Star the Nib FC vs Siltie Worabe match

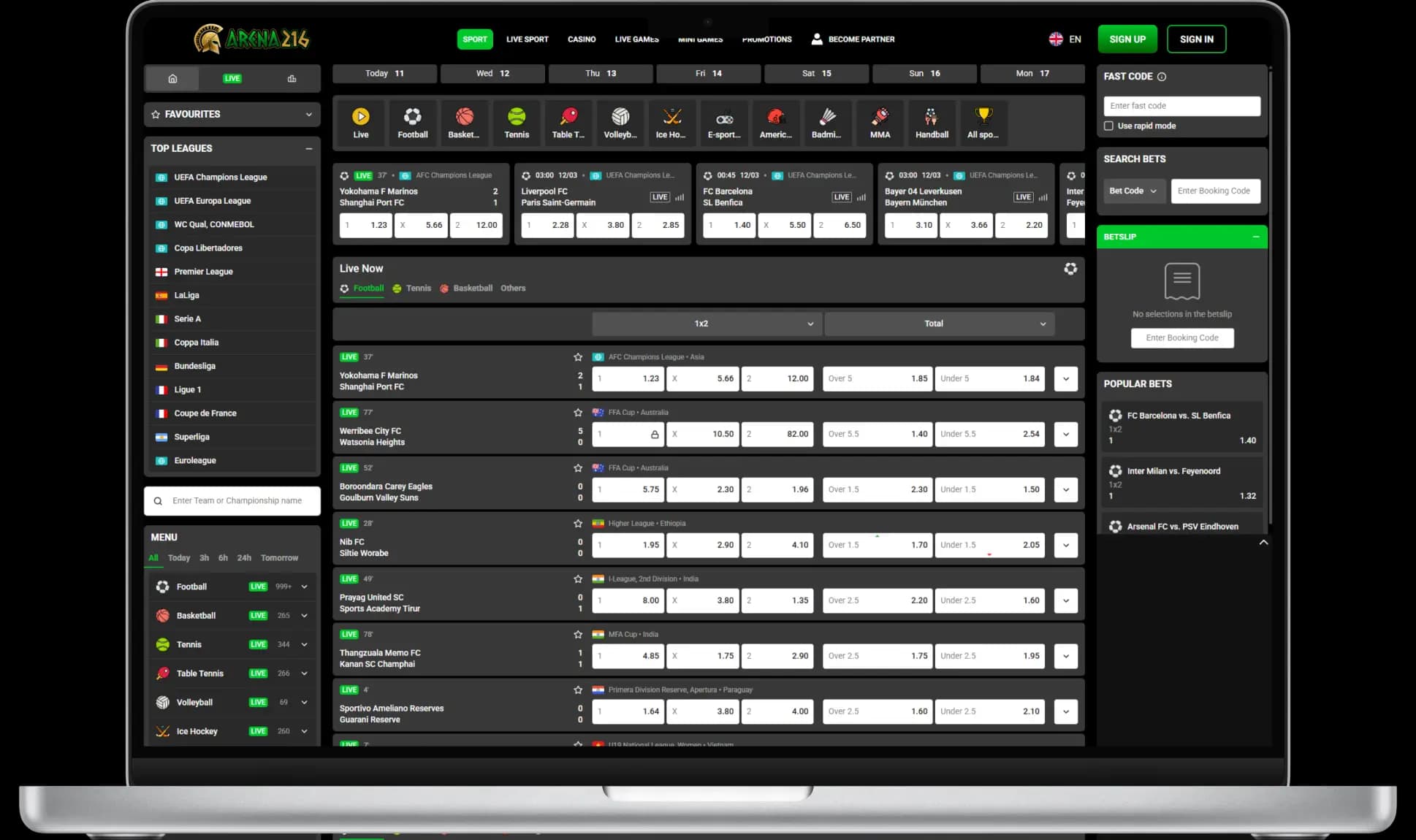578,524
